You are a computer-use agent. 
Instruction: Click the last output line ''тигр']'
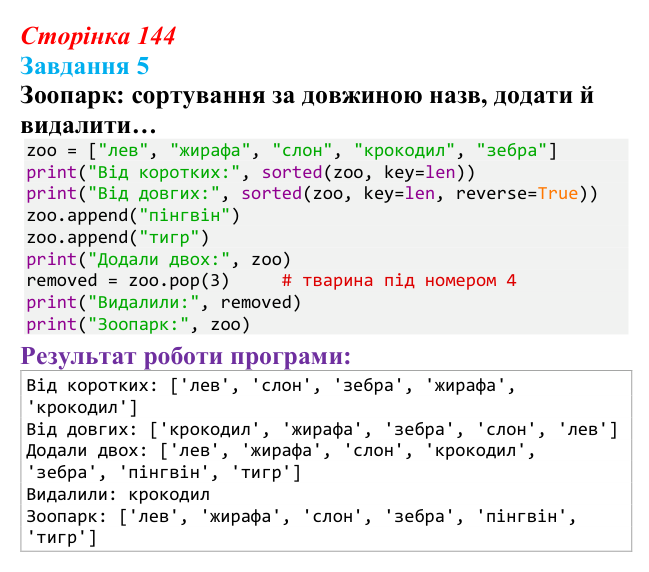tap(62, 538)
